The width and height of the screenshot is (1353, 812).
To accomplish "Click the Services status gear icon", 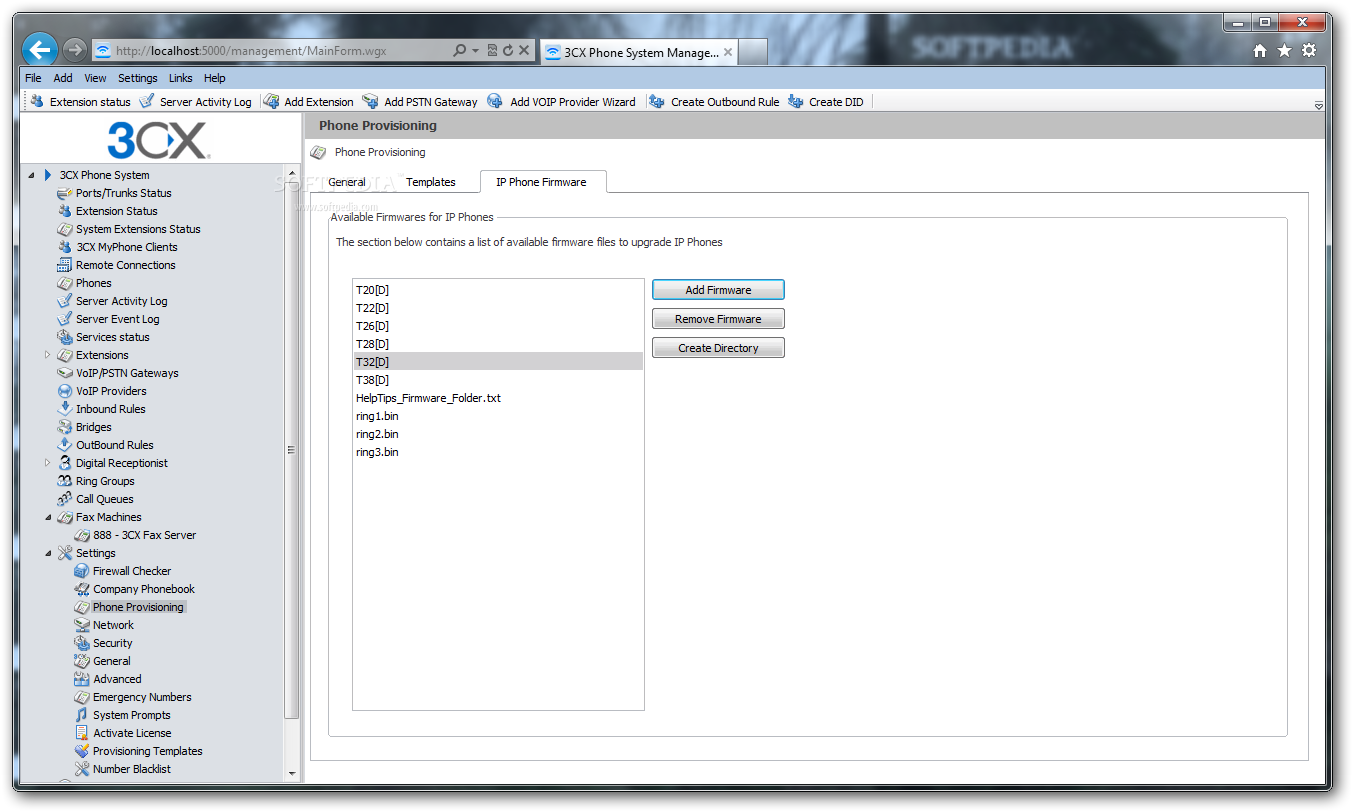I will click(x=65, y=337).
